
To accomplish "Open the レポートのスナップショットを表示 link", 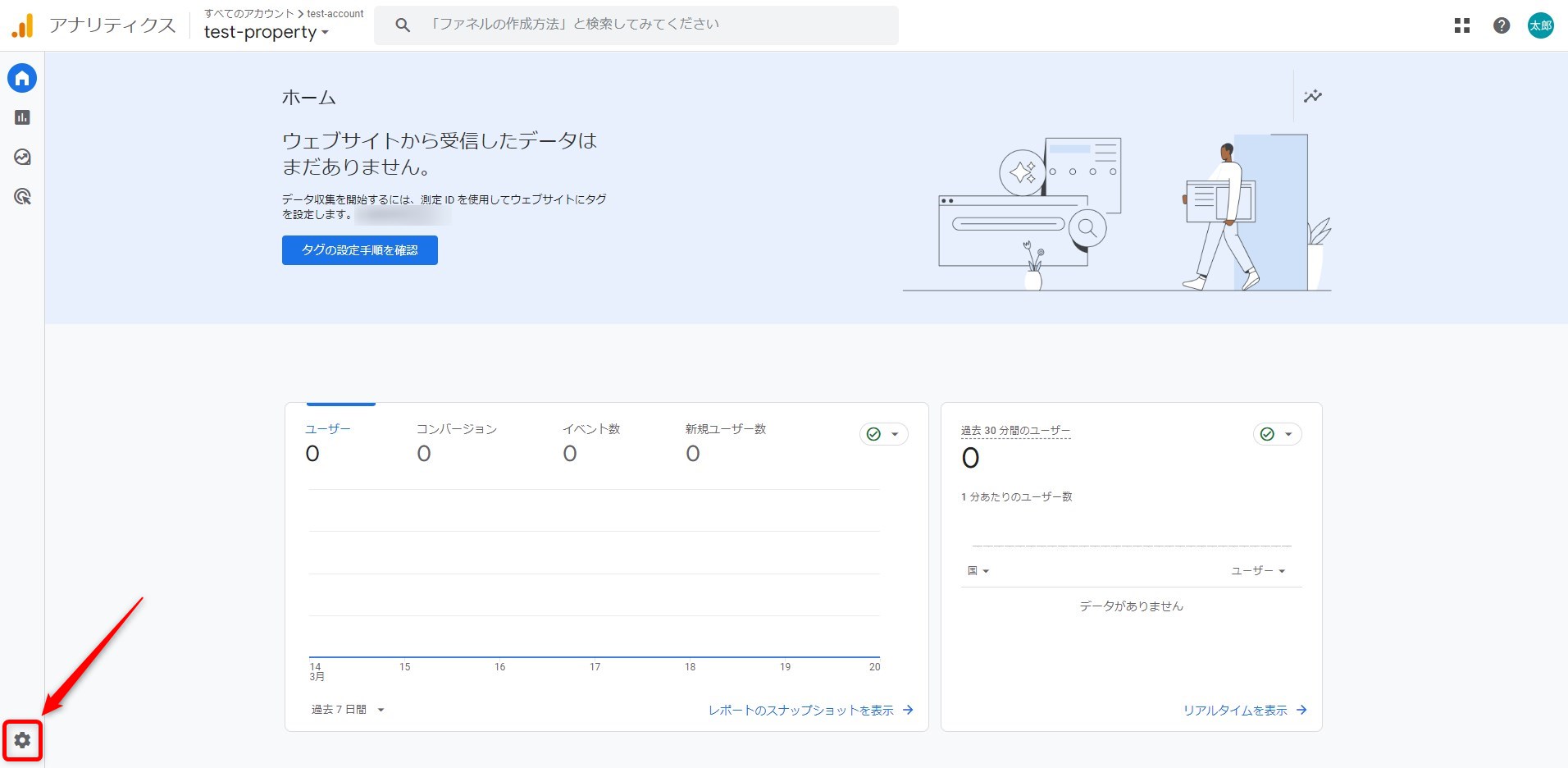I will pyautogui.click(x=810, y=711).
